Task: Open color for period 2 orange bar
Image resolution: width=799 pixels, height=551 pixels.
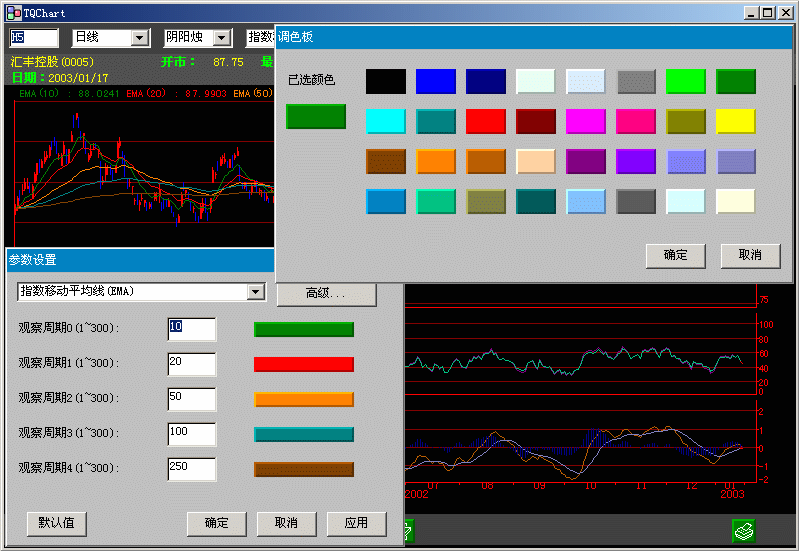Action: tap(304, 400)
